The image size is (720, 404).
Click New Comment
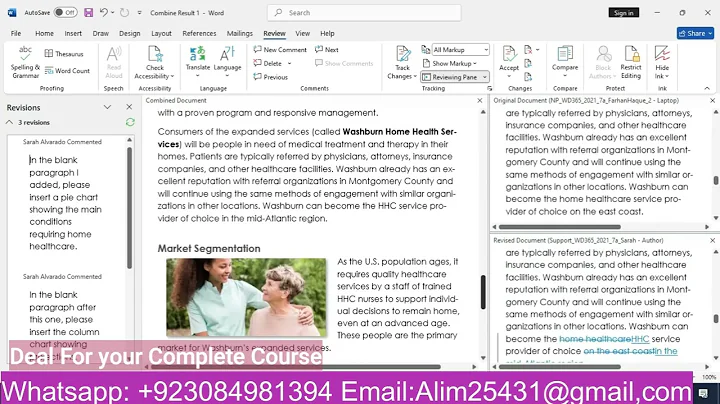pyautogui.click(x=280, y=50)
